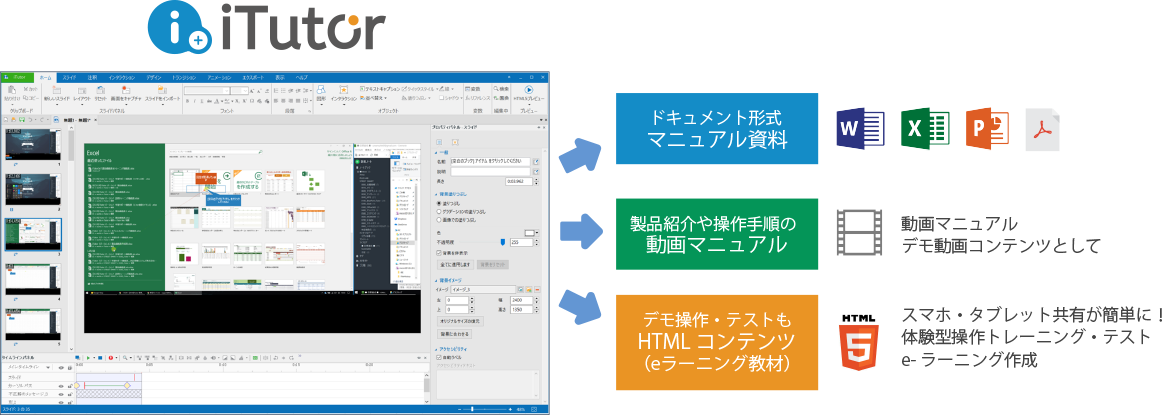Click the オリジナルサイズの復元 button
The image size is (1176, 415).
click(460, 321)
